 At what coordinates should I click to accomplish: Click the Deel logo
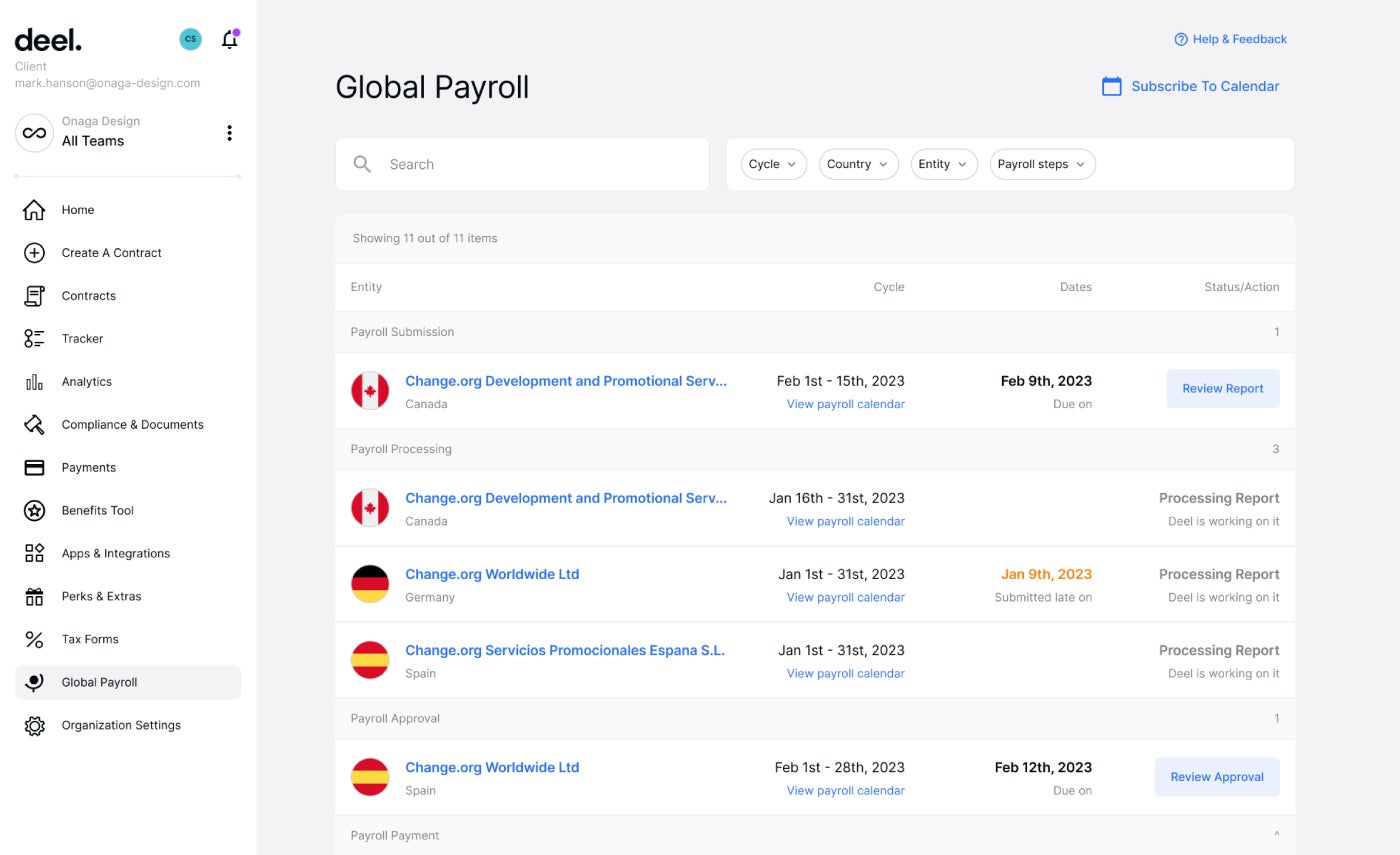point(48,40)
